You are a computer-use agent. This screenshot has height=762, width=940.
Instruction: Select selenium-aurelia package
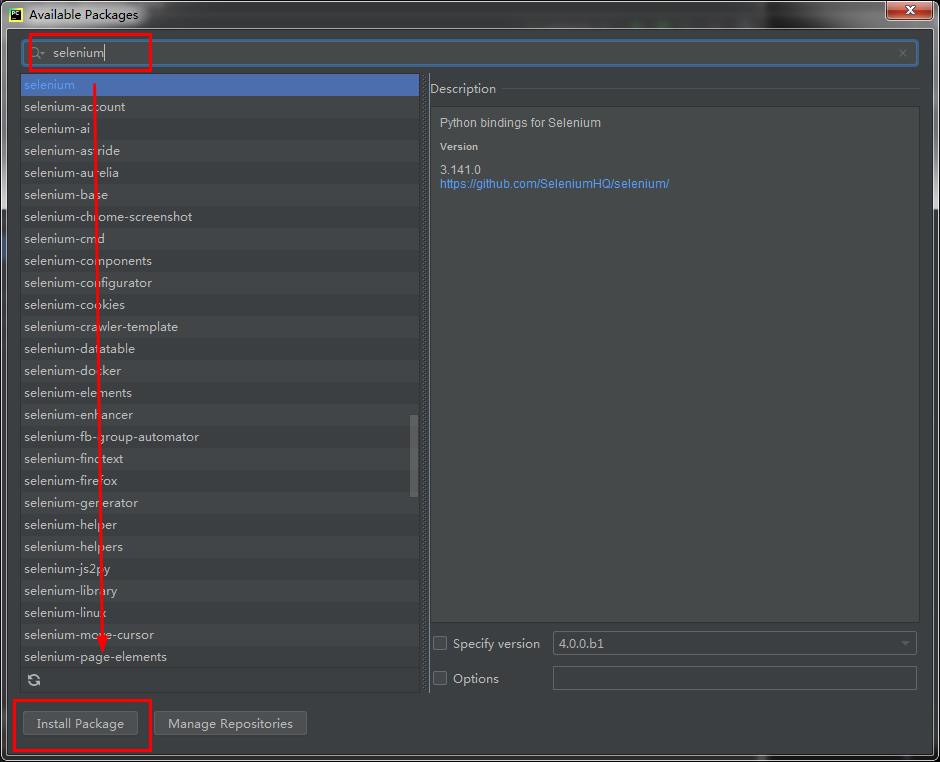coord(219,173)
